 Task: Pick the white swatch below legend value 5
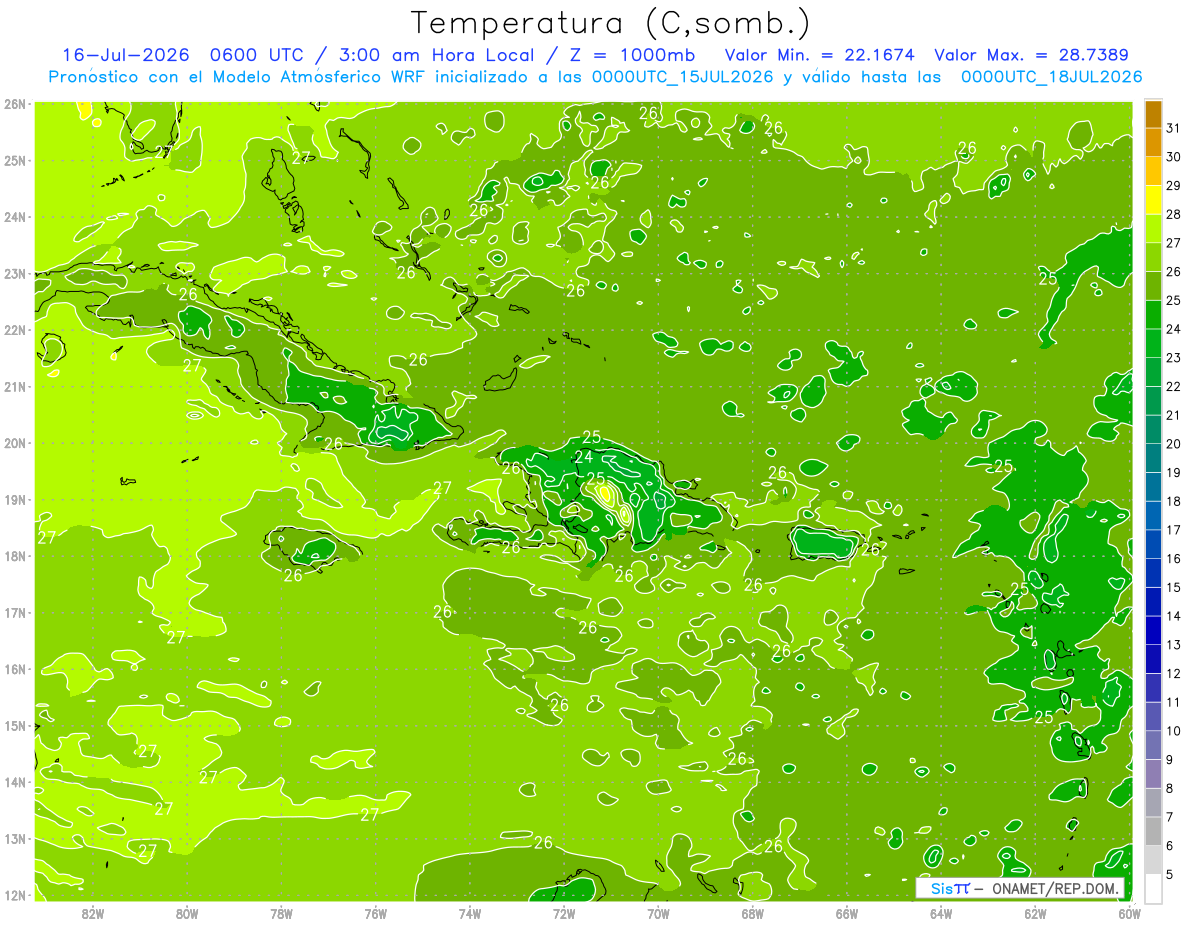pos(1153,888)
